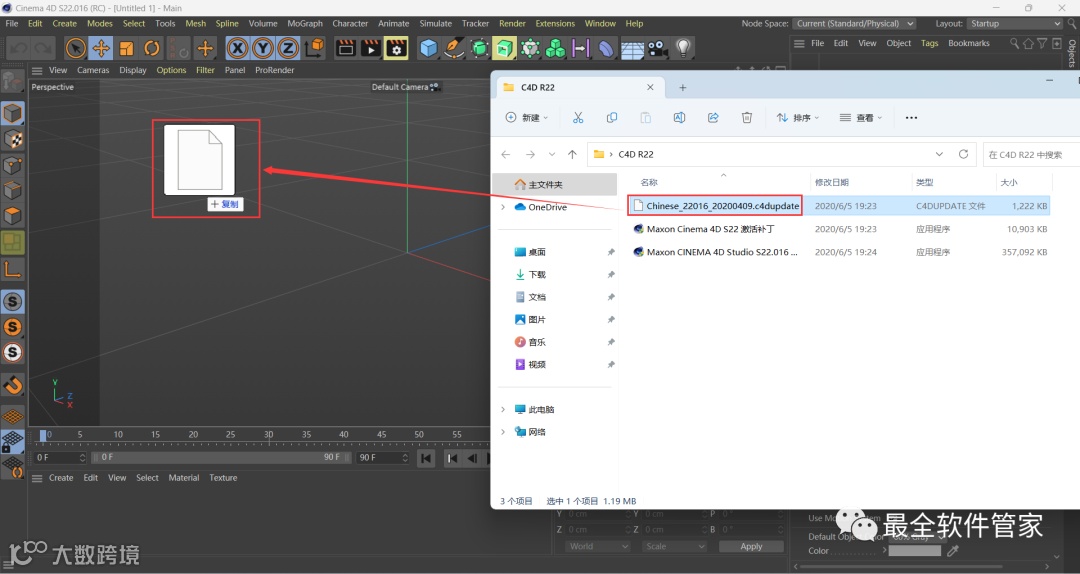
Task: Open the 查看 view dropdown
Action: tap(861, 118)
